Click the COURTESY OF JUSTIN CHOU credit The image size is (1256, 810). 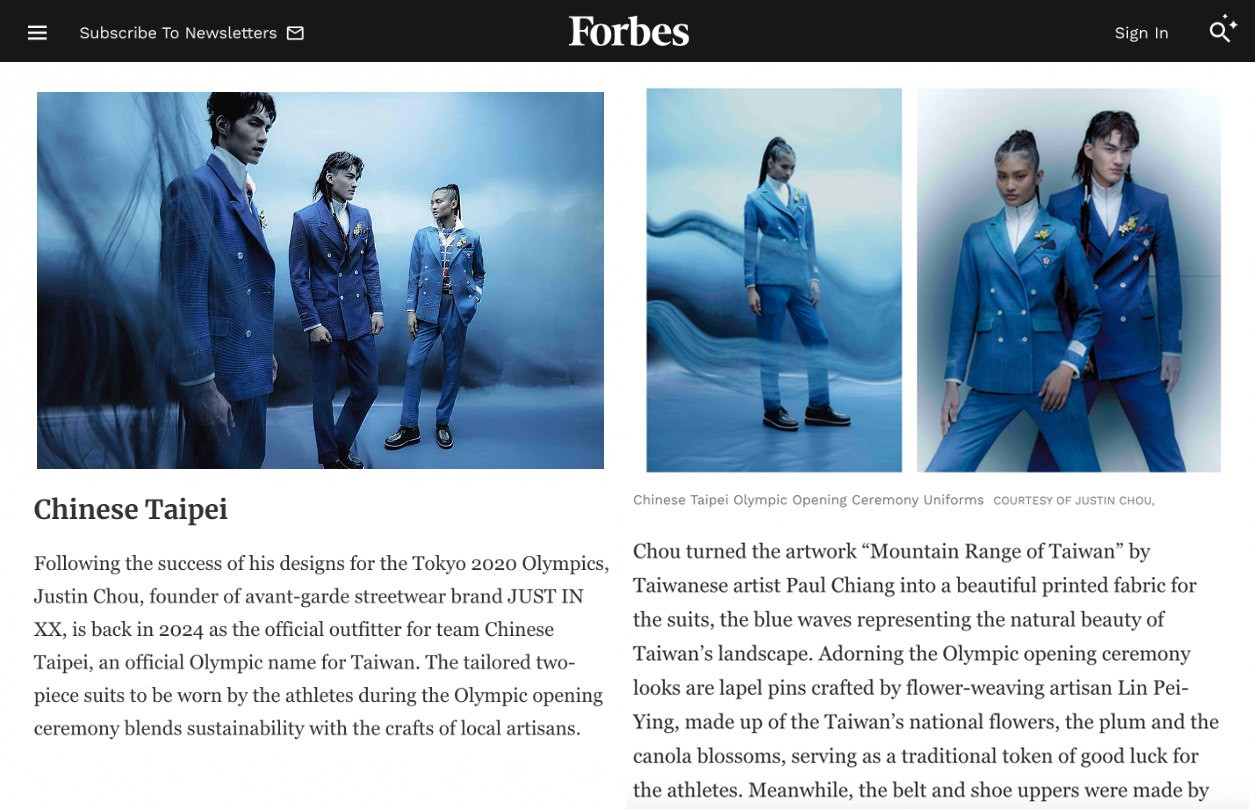coord(1074,501)
